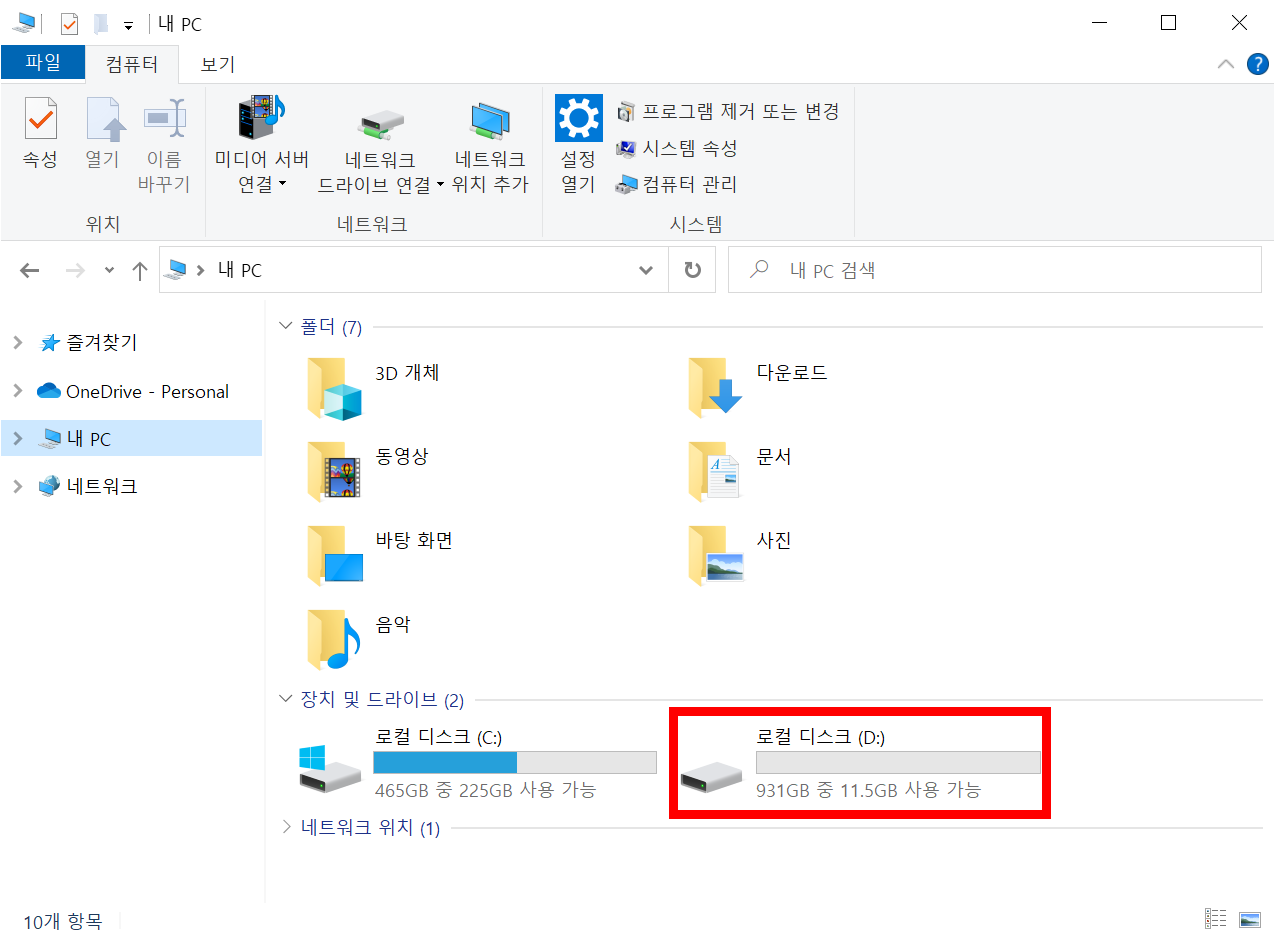Select the 문서 folder icon
Screen dimensions: 1275x939
[715, 470]
